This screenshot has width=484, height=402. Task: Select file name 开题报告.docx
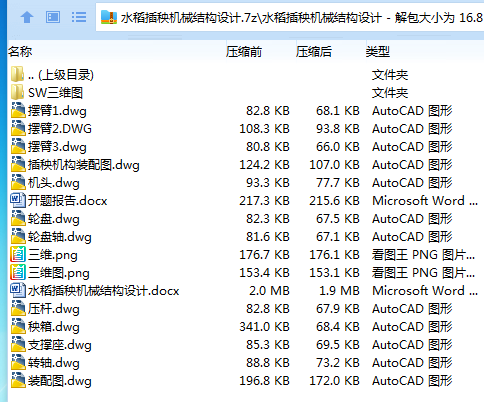pos(68,201)
